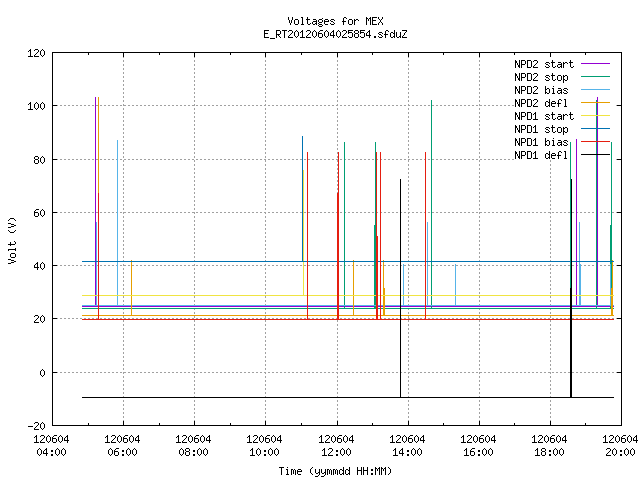Click the 100 y-axis tick label
This screenshot has height=480, width=640.
36,106
